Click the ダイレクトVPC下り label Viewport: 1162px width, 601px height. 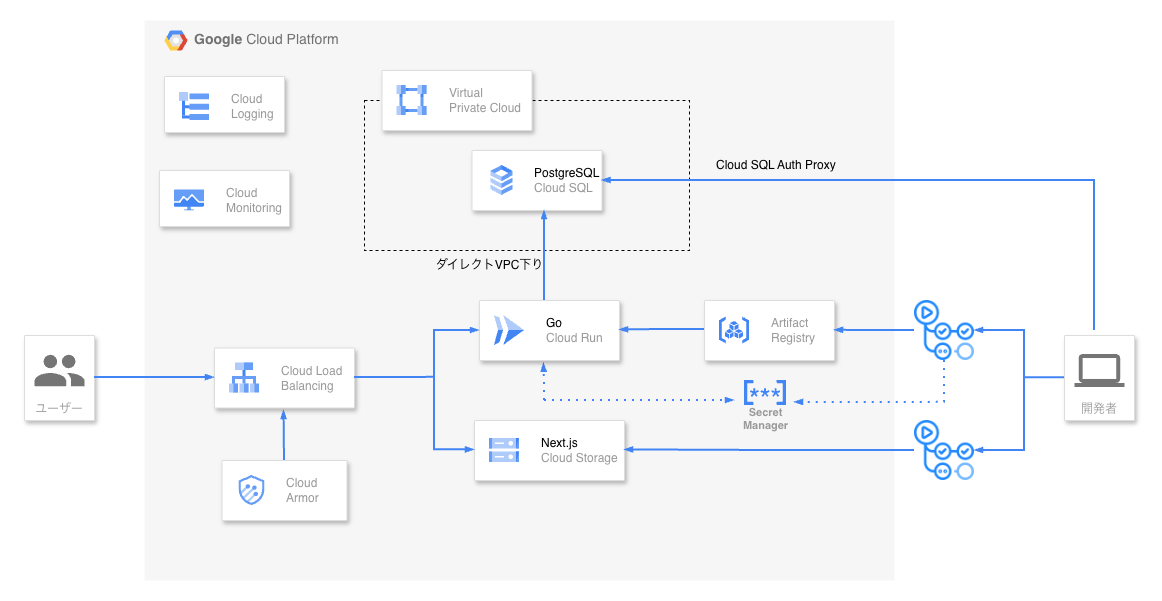coord(489,264)
